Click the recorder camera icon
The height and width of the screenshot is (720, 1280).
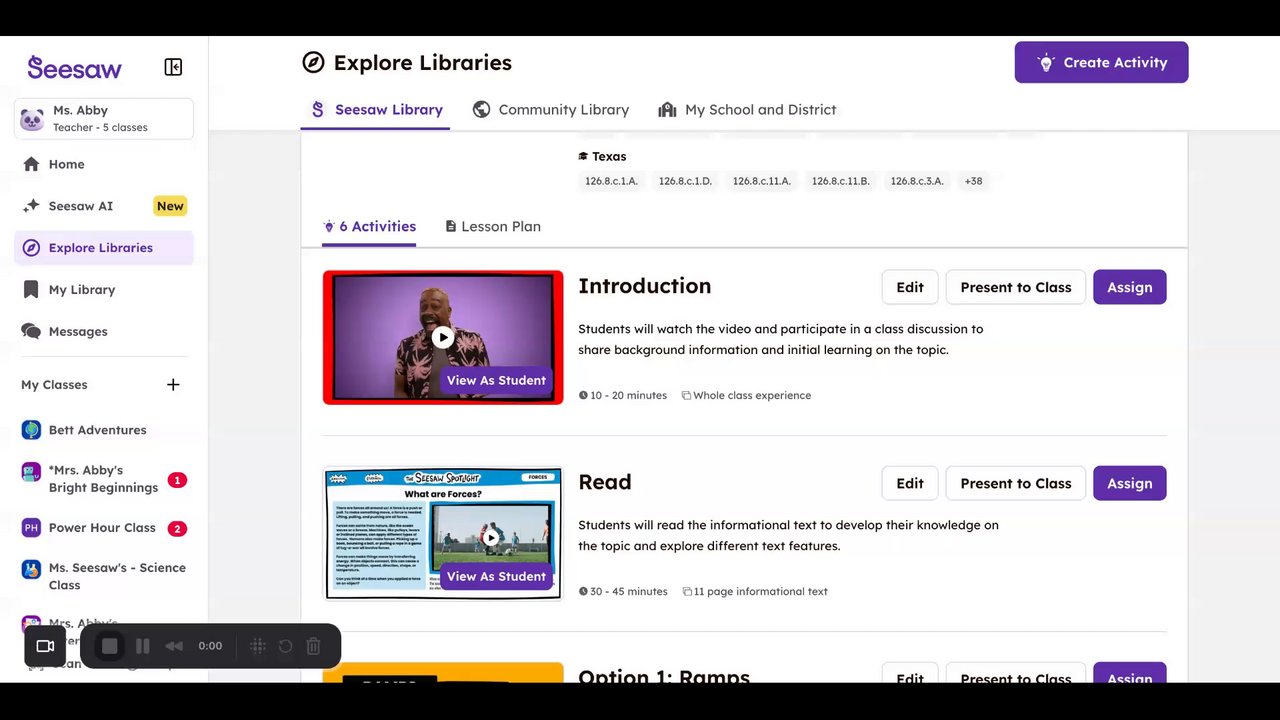point(45,646)
